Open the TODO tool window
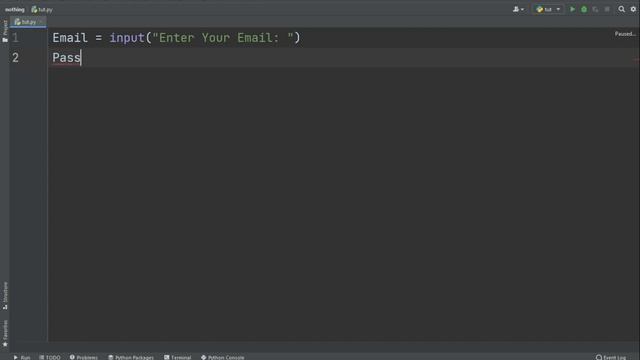The width and height of the screenshot is (640, 360). tap(50, 357)
